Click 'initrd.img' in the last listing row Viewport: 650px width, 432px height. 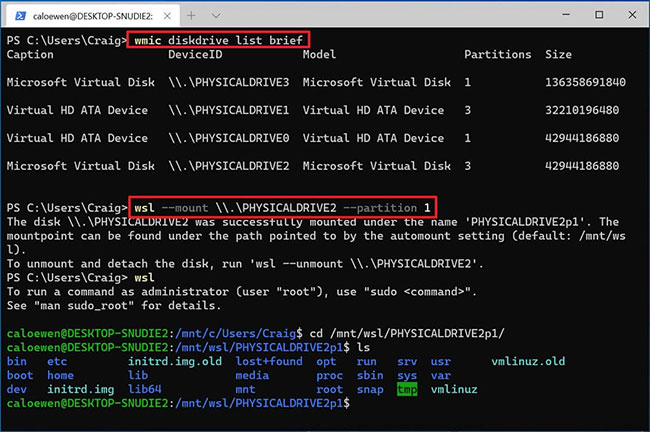click(80, 389)
